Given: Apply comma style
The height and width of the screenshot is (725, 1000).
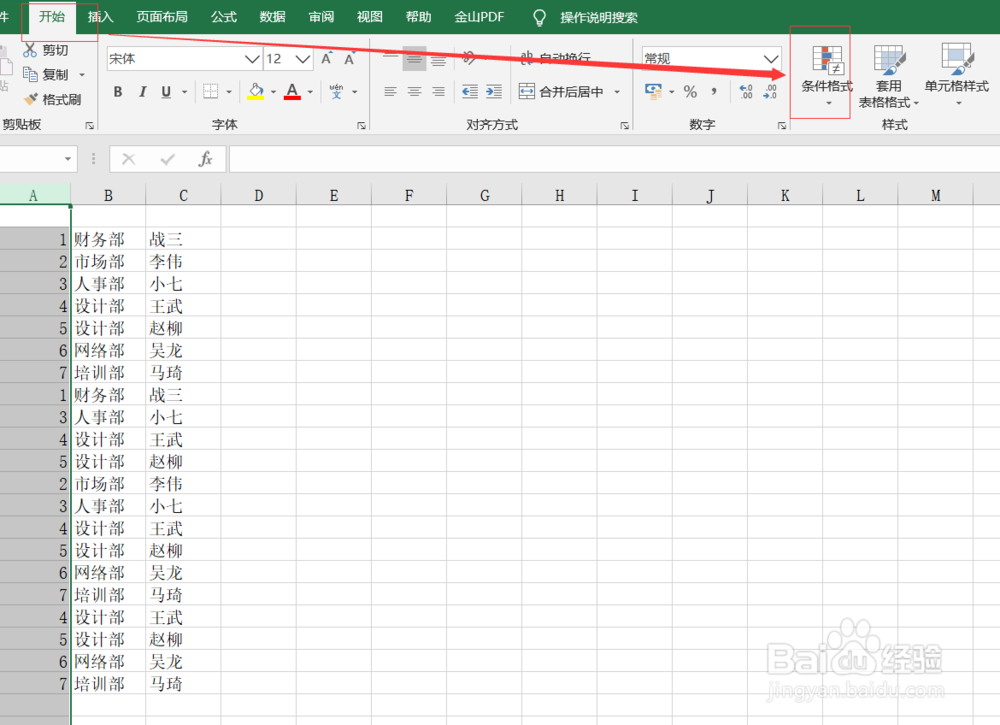Looking at the screenshot, I should pos(714,92).
